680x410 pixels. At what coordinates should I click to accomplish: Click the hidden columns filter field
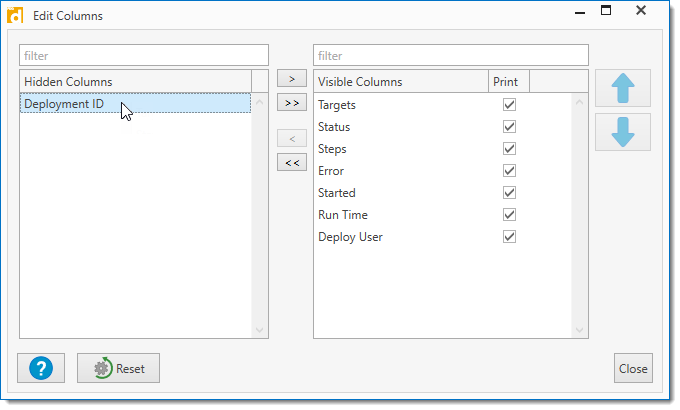pyautogui.click(x=144, y=56)
